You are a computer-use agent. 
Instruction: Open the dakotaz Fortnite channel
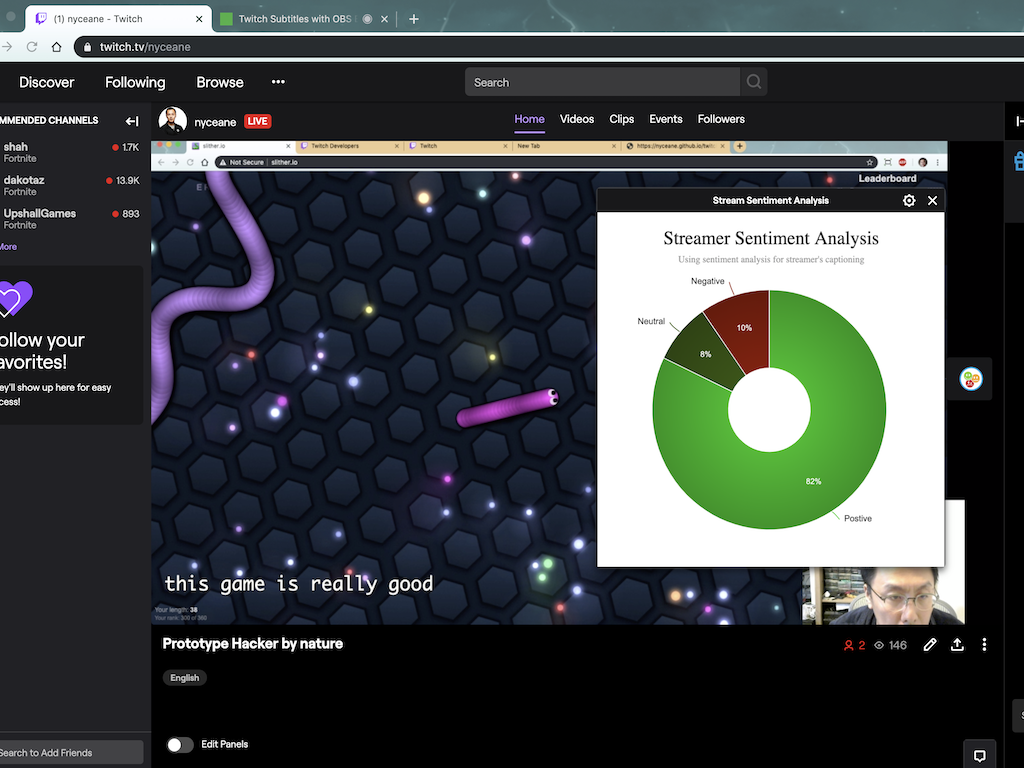[71, 185]
